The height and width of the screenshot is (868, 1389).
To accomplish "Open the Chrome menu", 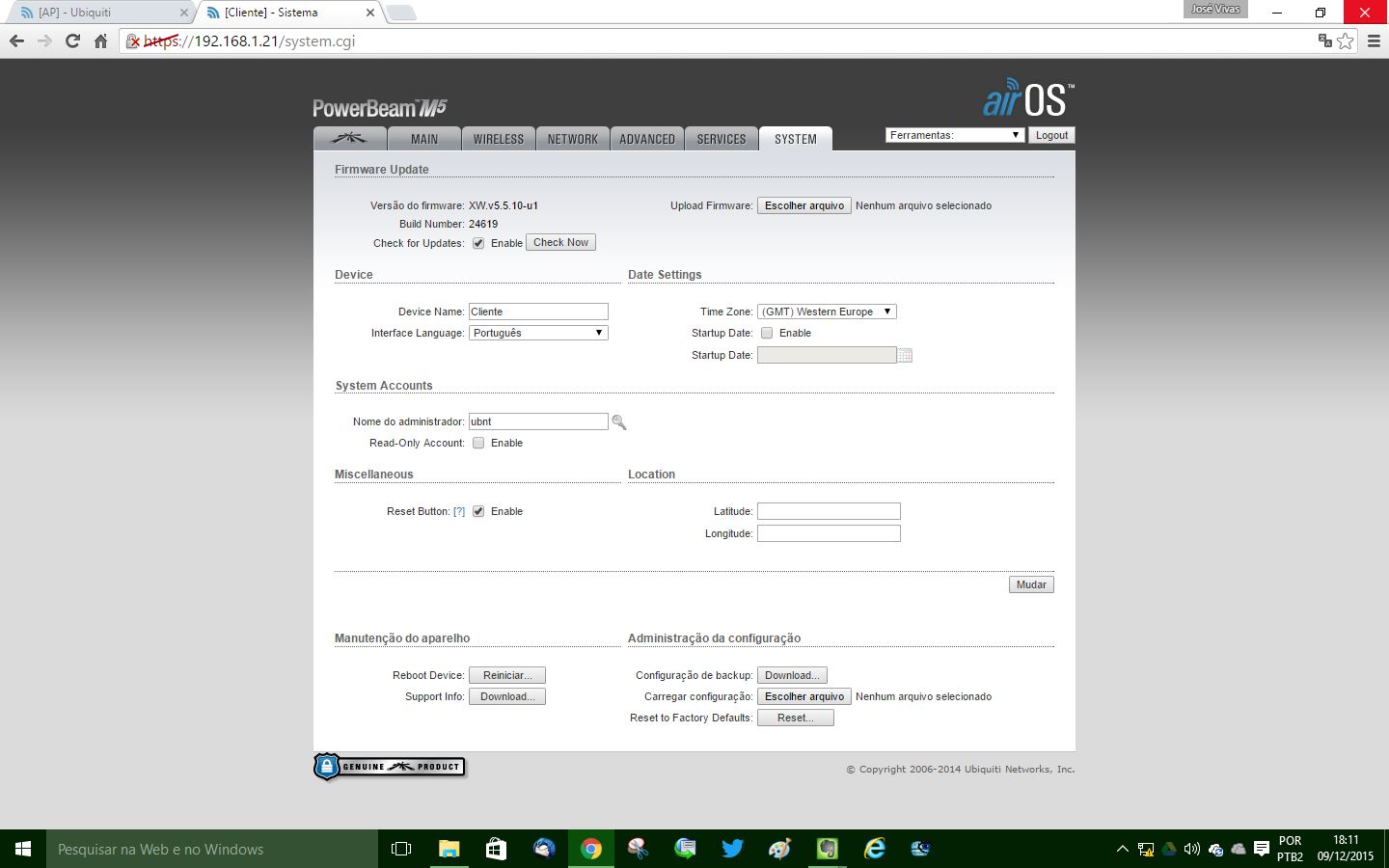I will click(1374, 41).
